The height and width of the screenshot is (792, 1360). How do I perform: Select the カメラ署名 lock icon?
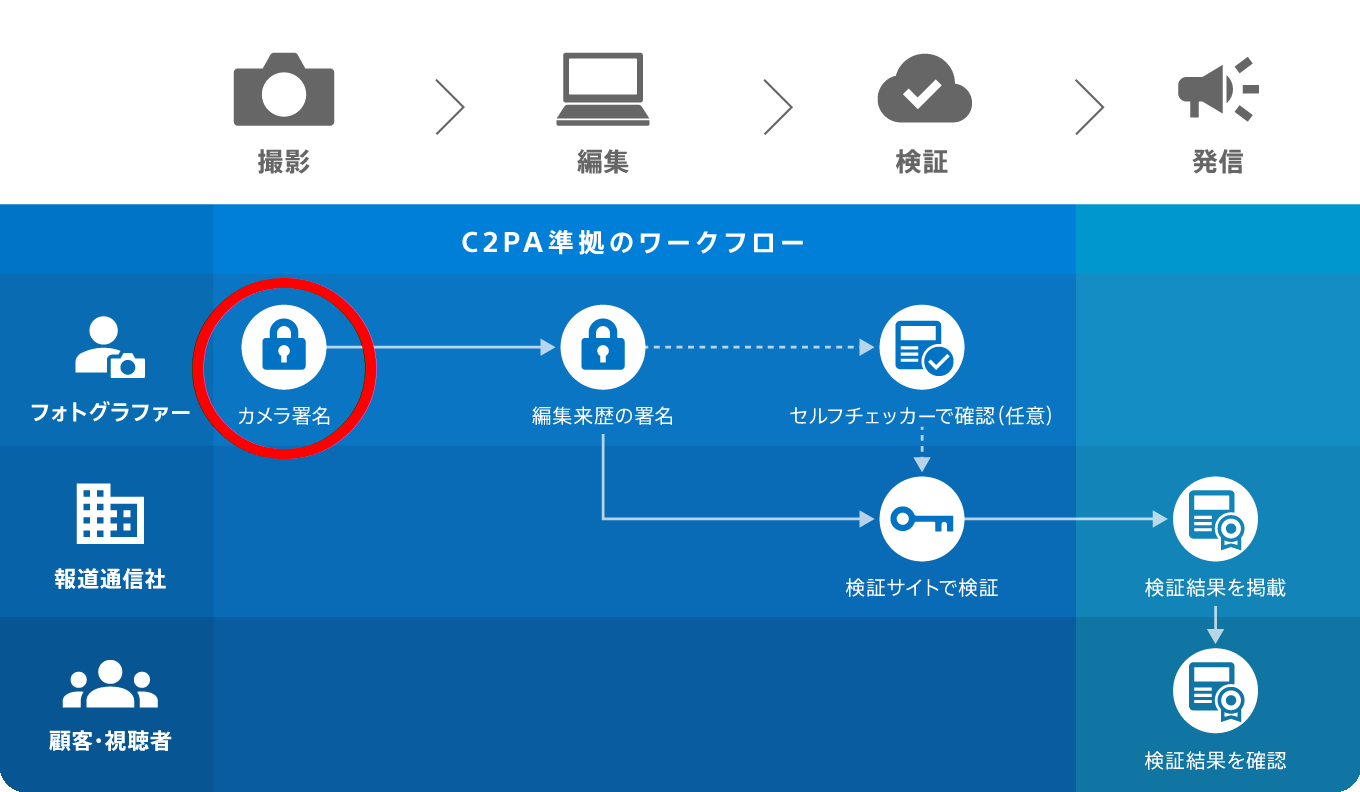(284, 347)
